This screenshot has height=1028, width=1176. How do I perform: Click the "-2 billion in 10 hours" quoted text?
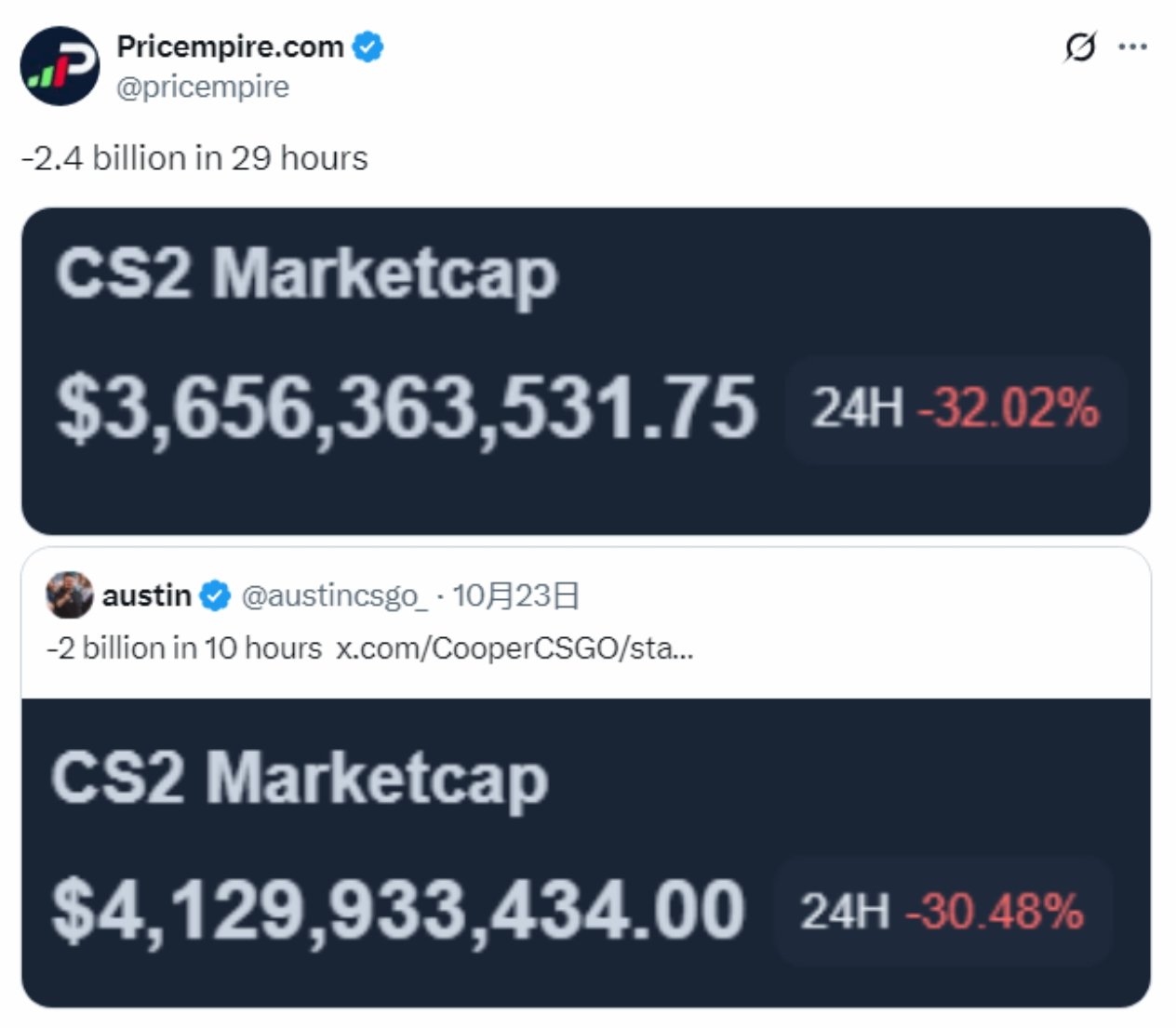coord(184,648)
